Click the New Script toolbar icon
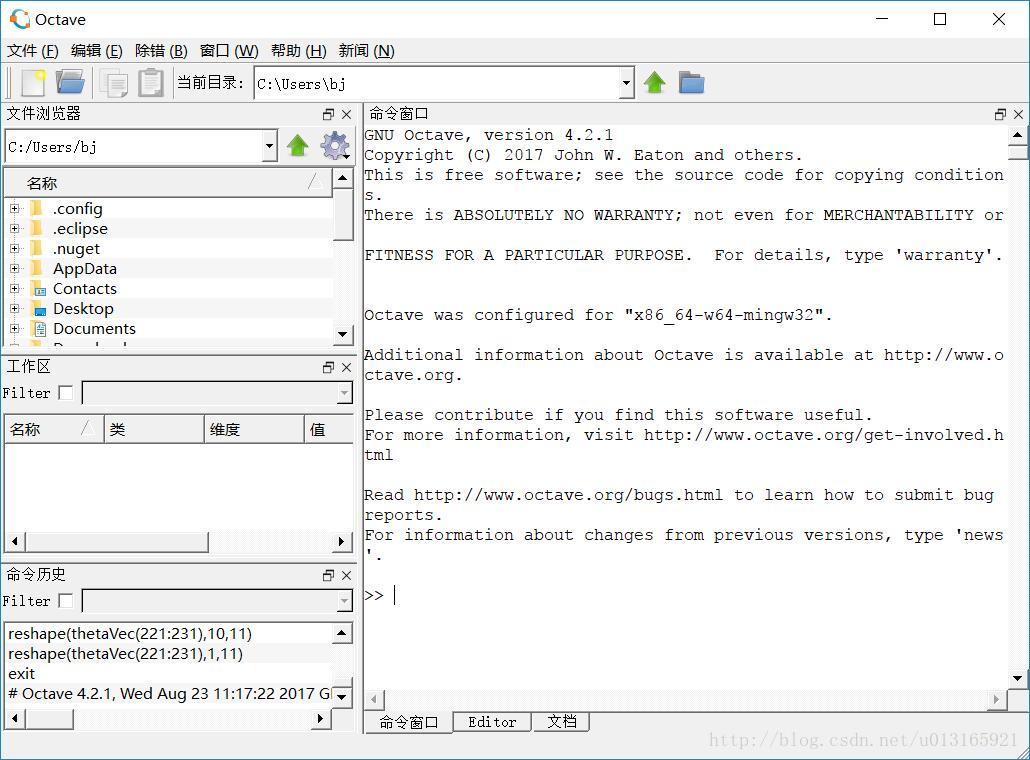Viewport: 1030px width, 760px height. [33, 83]
